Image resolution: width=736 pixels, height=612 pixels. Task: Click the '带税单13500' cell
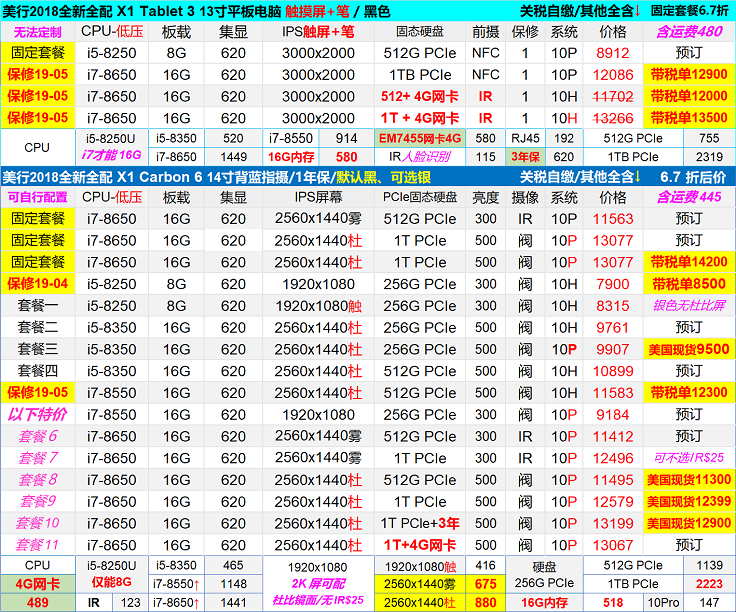[689, 118]
